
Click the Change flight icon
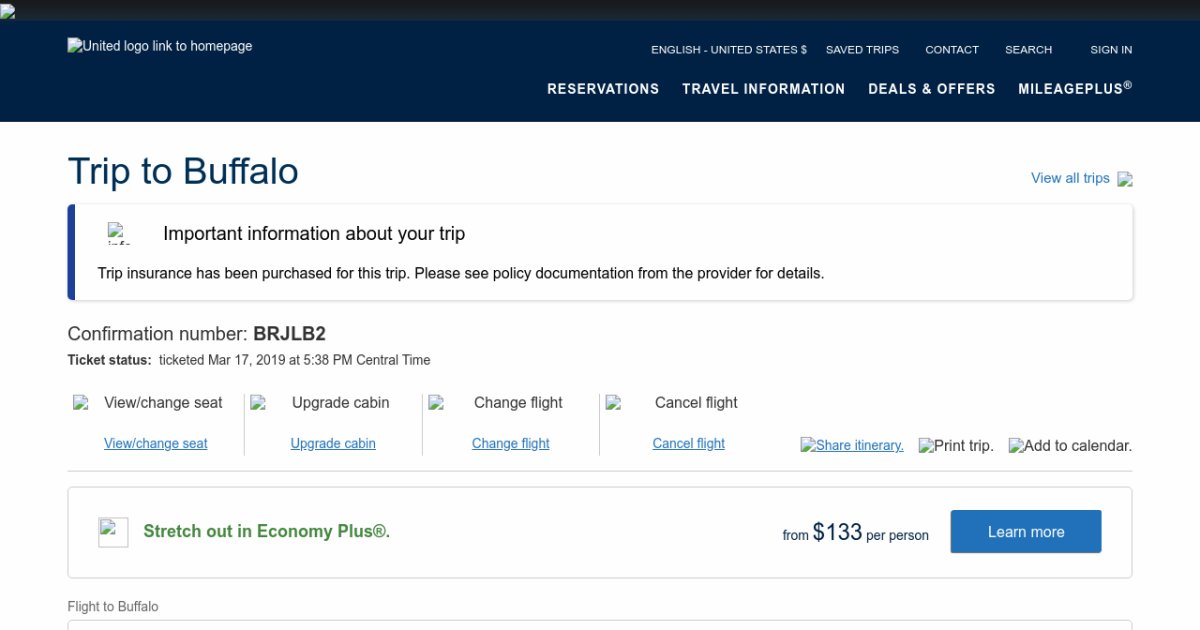pos(436,403)
